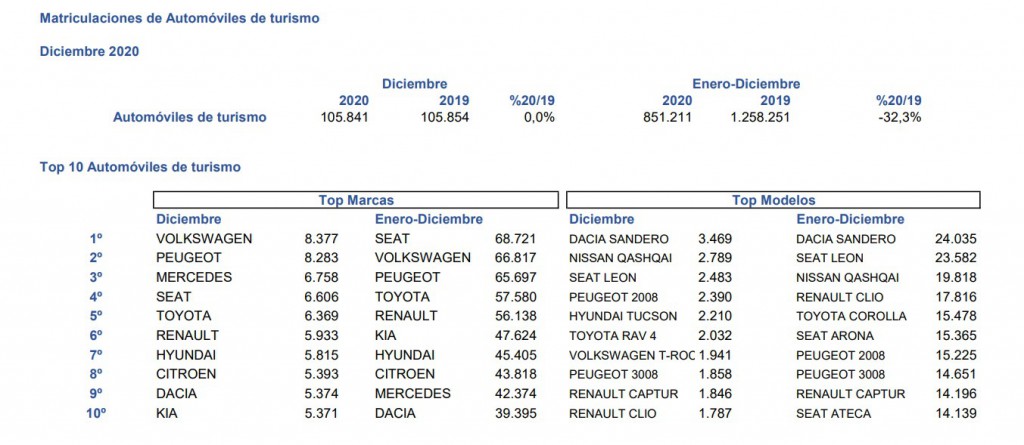The width and height of the screenshot is (1024, 445).
Task: Select the "HYUNDAI TUCSON" model entry
Action: [618, 316]
